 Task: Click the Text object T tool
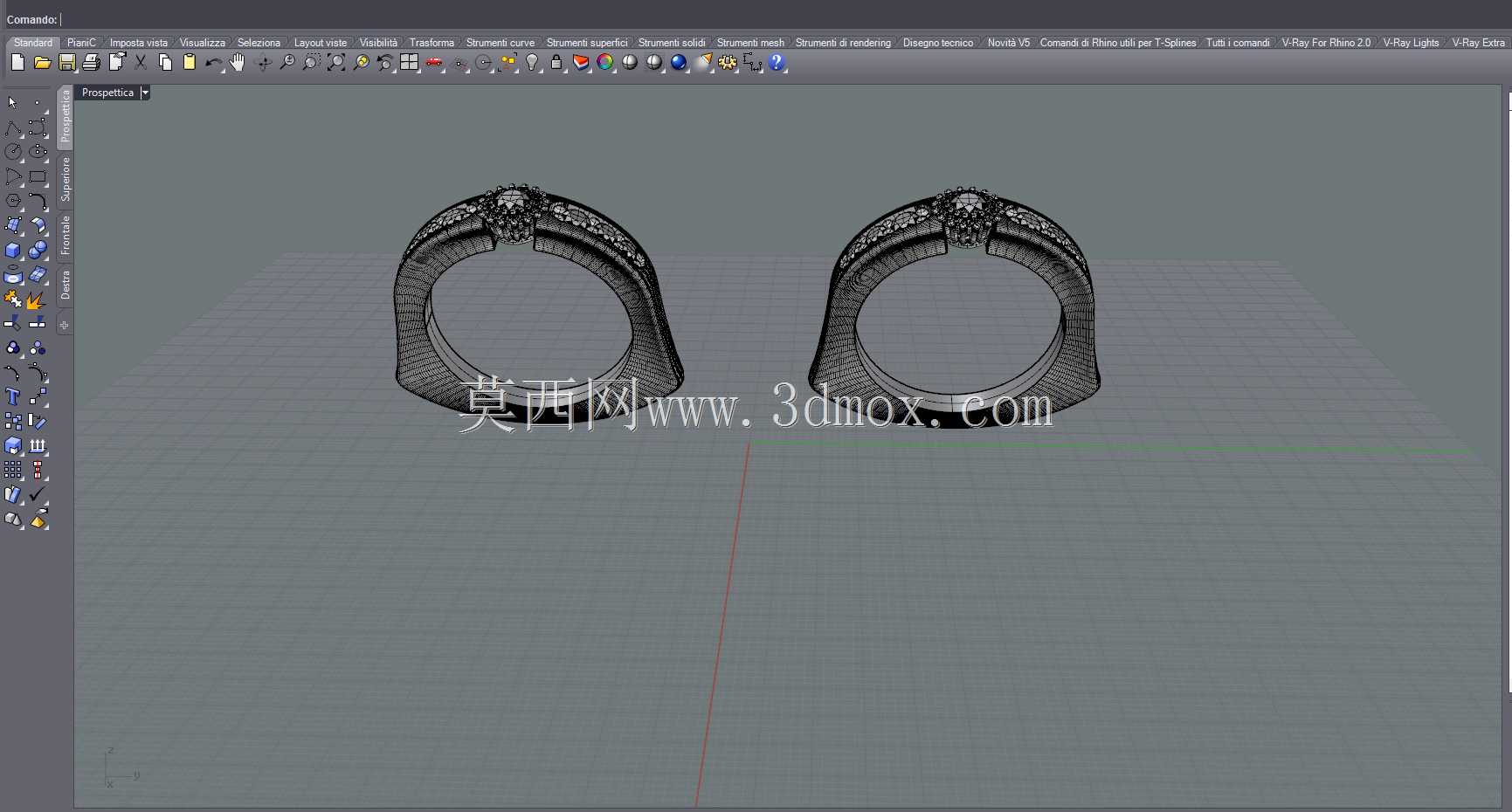pyautogui.click(x=13, y=397)
